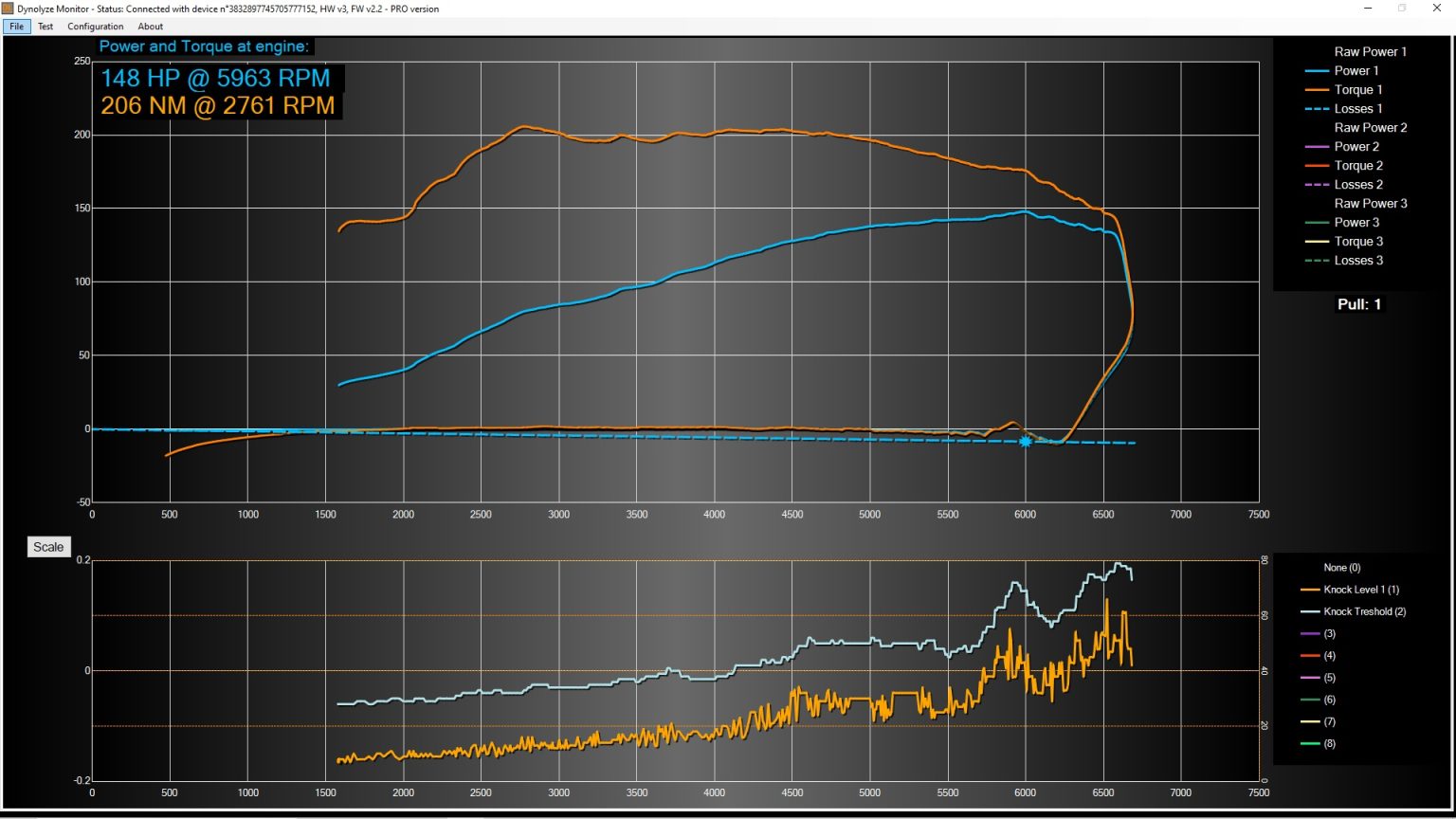Click the Torque 2 legend entry

pyautogui.click(x=1357, y=165)
